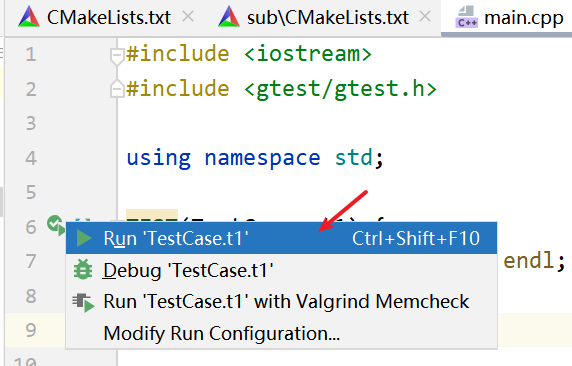Click line number 4 in the gutter
This screenshot has width=572, height=366.
[x=31, y=158]
